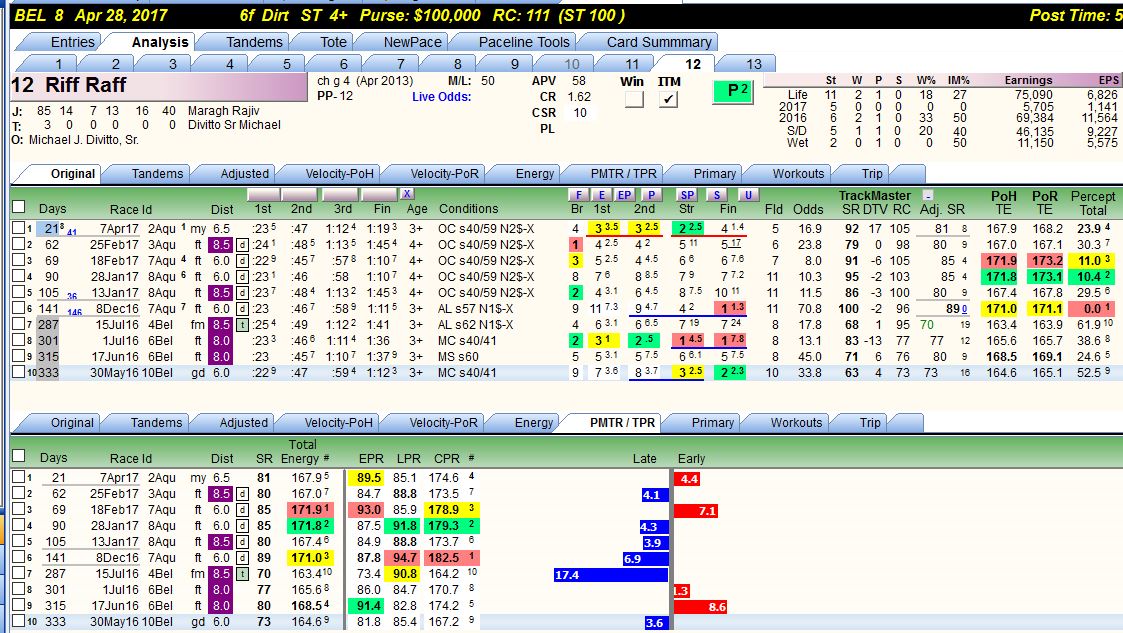Open the upper panel Trip tab
Screen dimensions: 1123x633
point(872,173)
